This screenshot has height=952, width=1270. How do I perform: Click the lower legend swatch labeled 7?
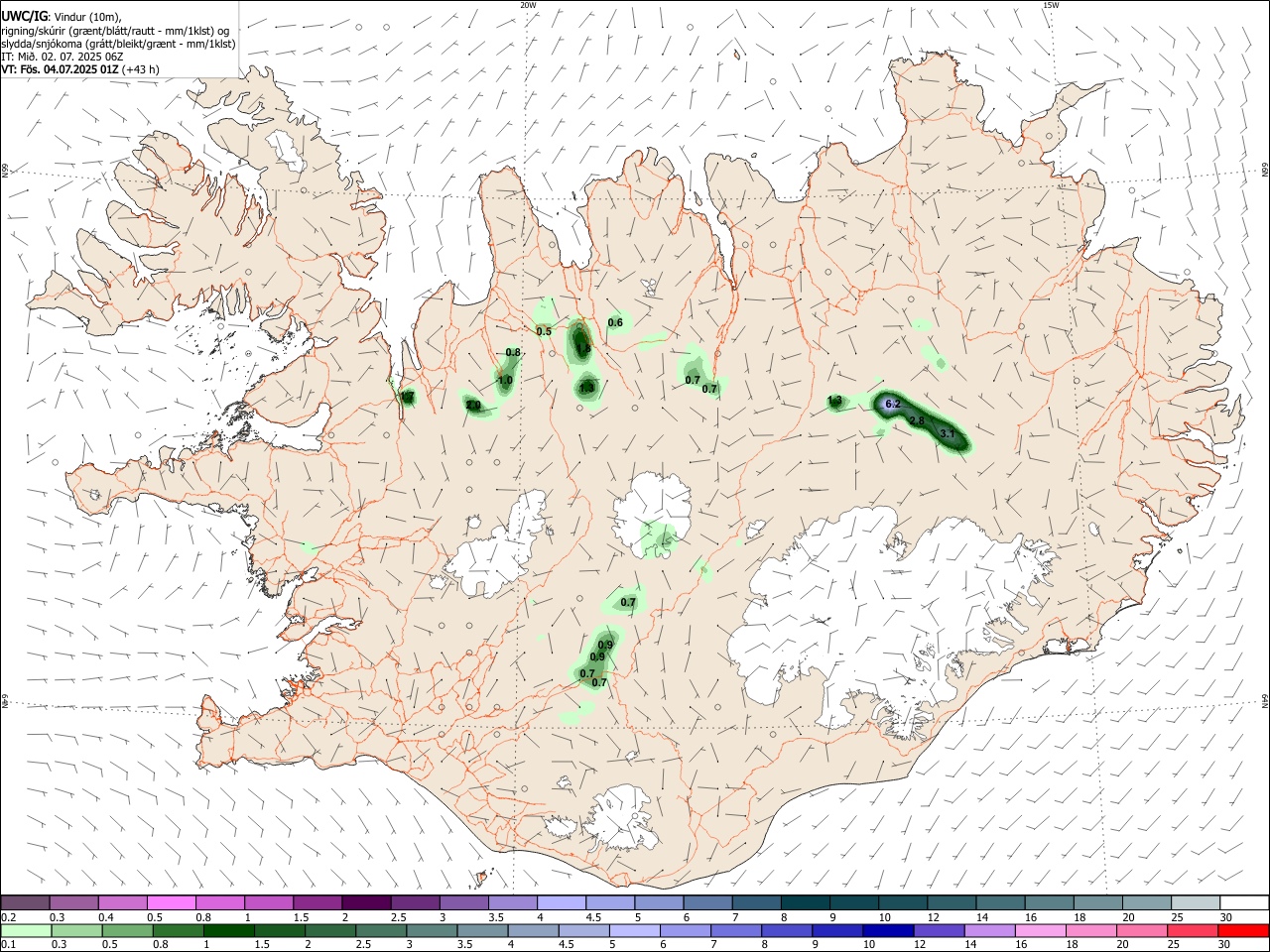(x=734, y=930)
